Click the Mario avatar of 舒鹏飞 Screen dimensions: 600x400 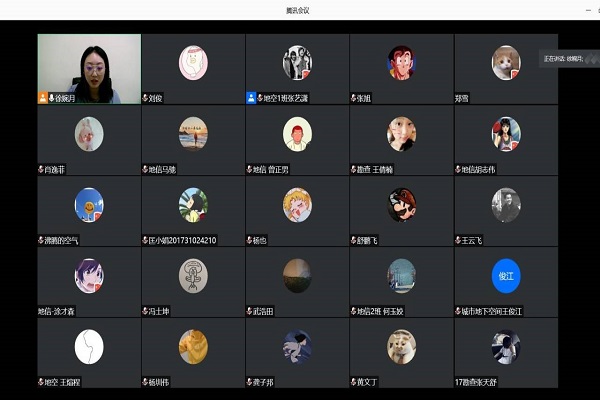click(401, 204)
